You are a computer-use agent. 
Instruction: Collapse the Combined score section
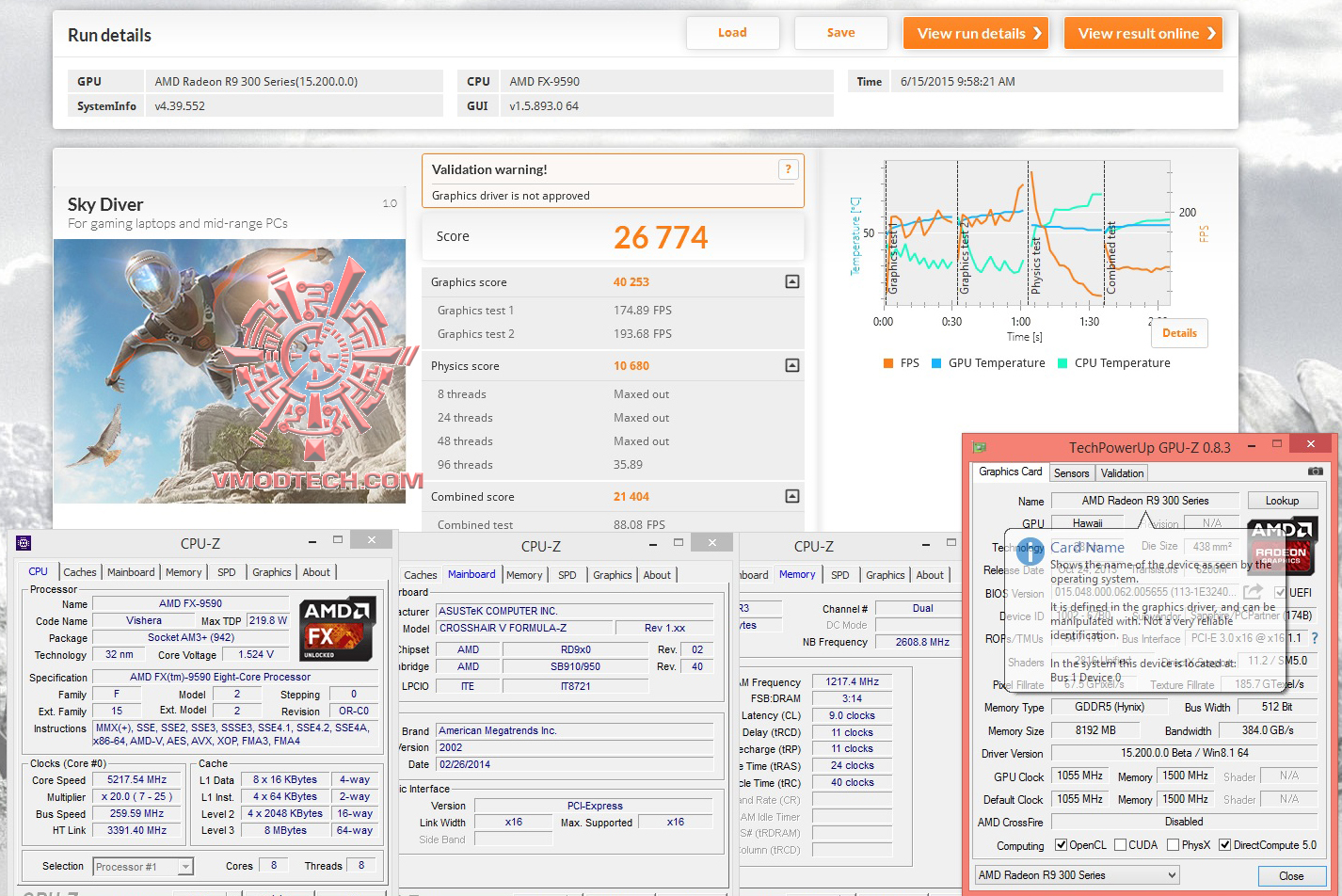pyautogui.click(x=792, y=496)
